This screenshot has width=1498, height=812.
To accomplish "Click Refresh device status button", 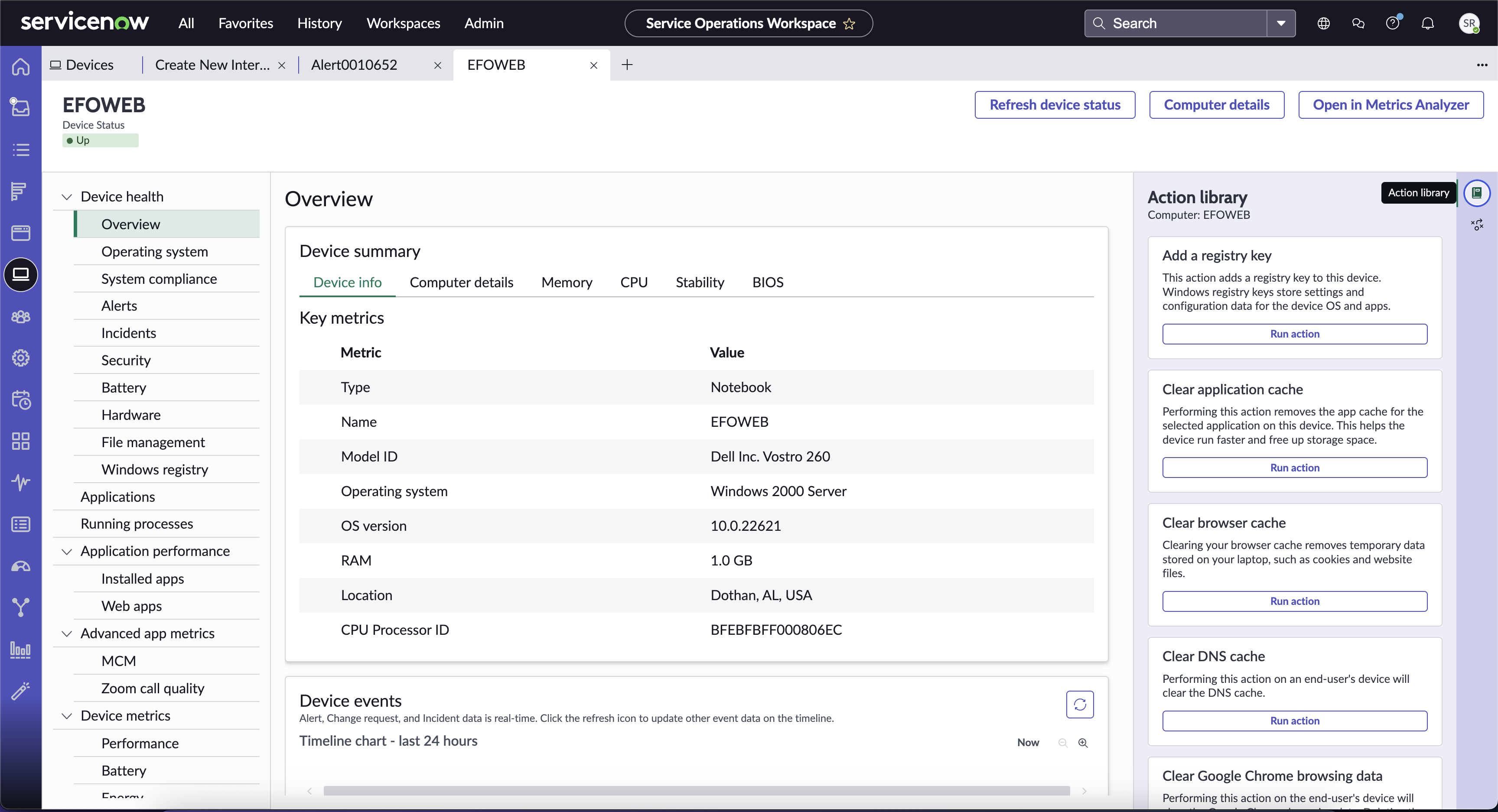I will click(x=1055, y=104).
